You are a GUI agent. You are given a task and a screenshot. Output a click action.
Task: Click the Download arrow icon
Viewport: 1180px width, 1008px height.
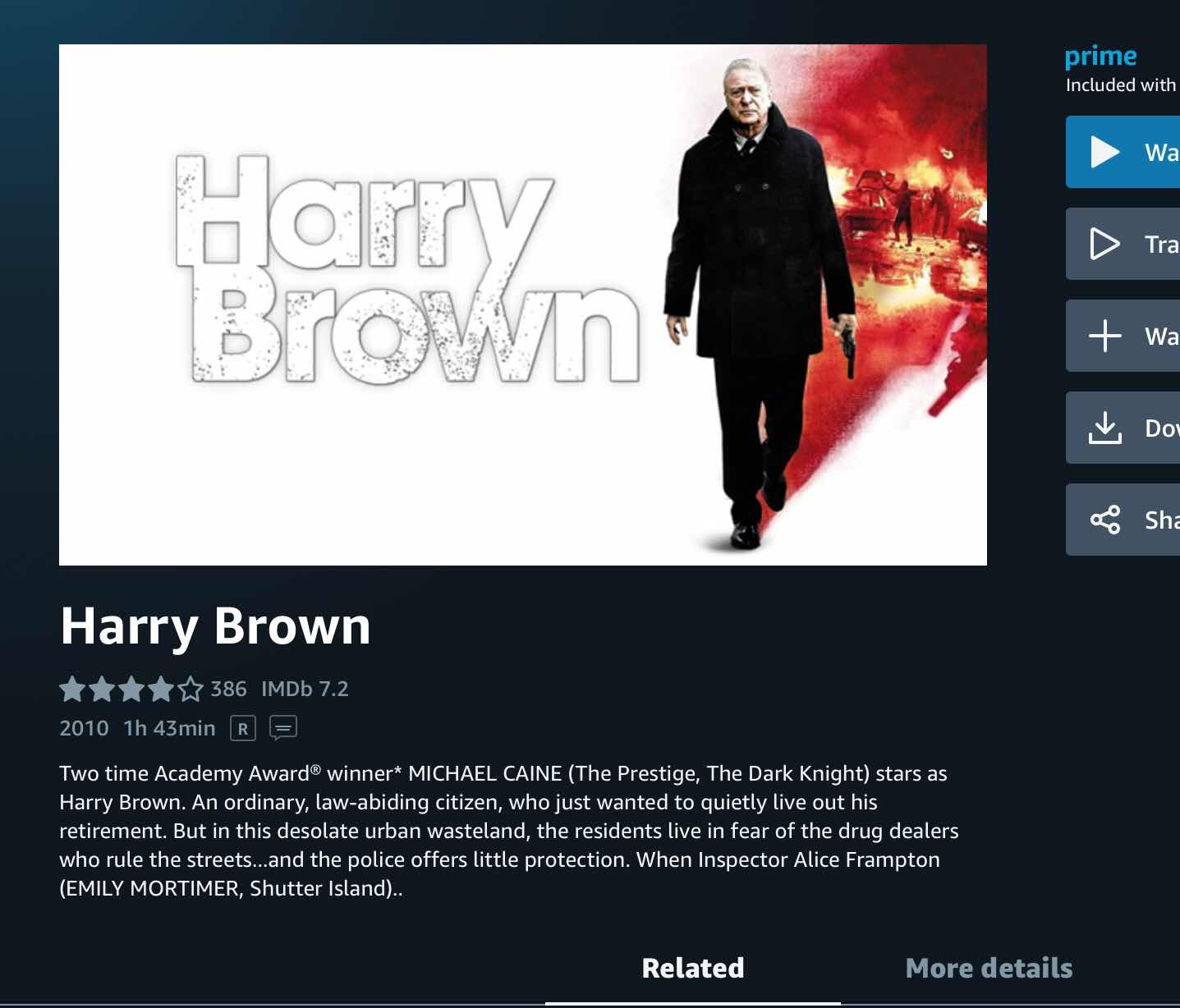click(x=1104, y=428)
